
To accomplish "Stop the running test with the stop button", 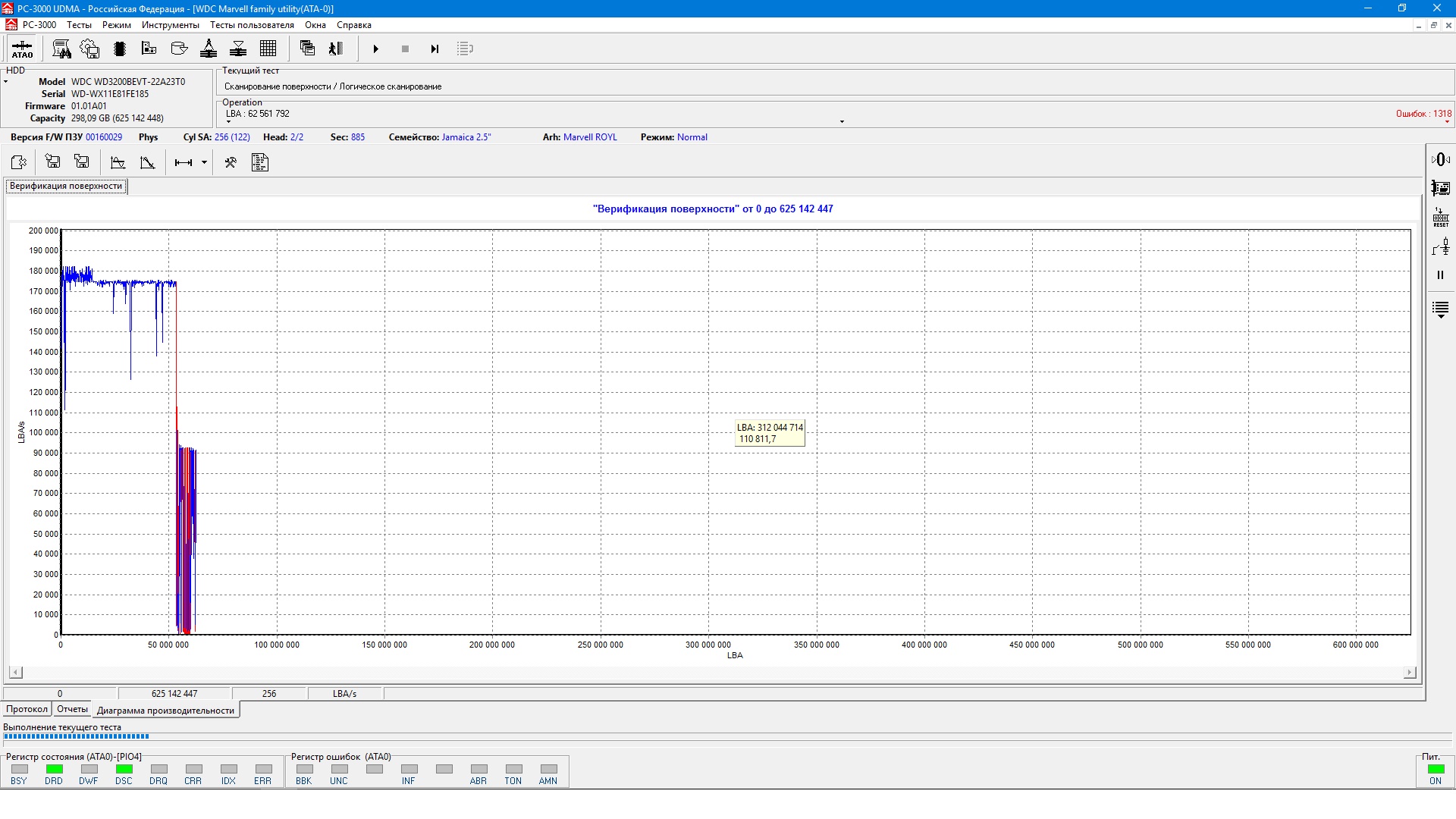I will pyautogui.click(x=406, y=49).
